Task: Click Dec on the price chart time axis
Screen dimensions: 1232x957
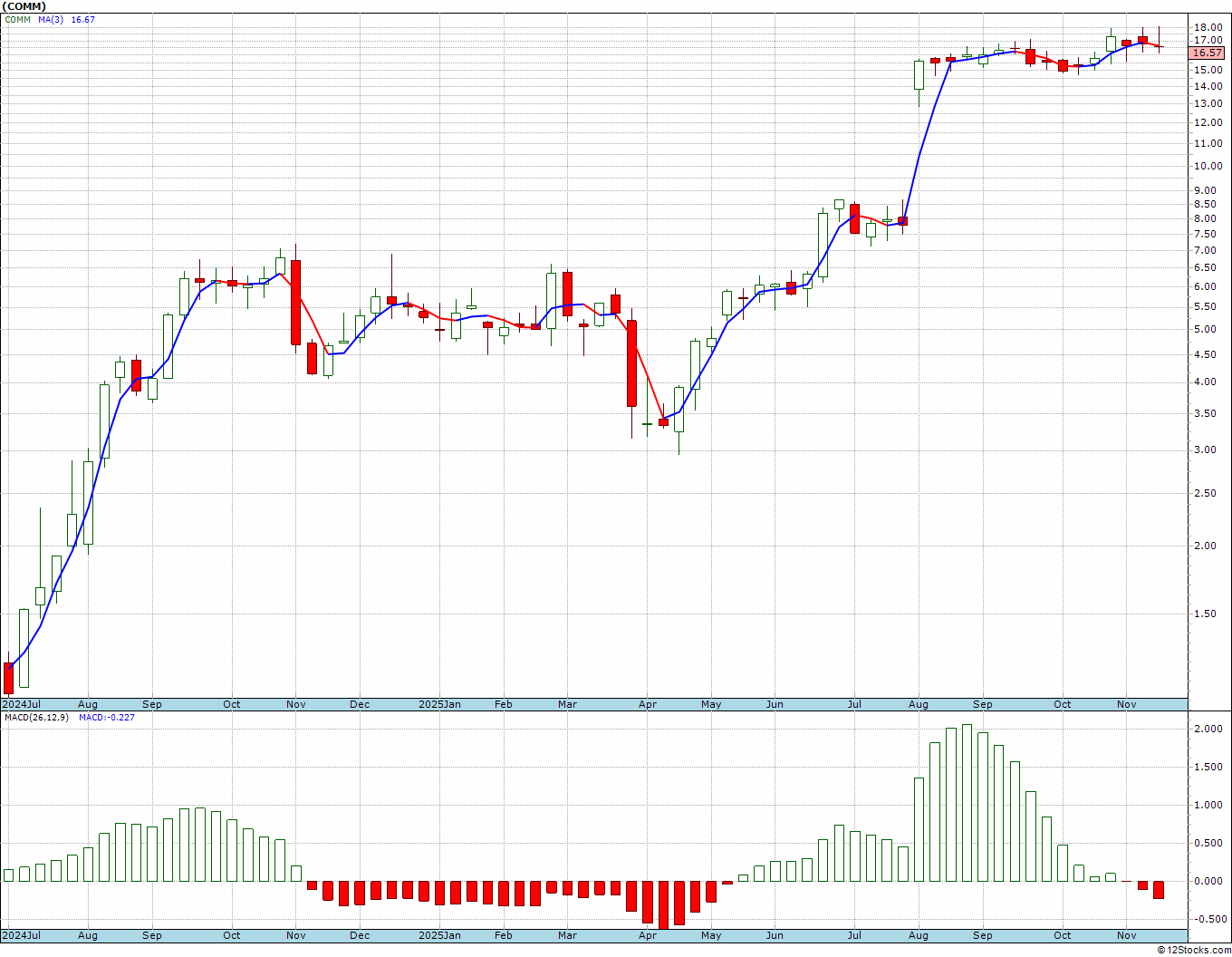Action: (360, 704)
